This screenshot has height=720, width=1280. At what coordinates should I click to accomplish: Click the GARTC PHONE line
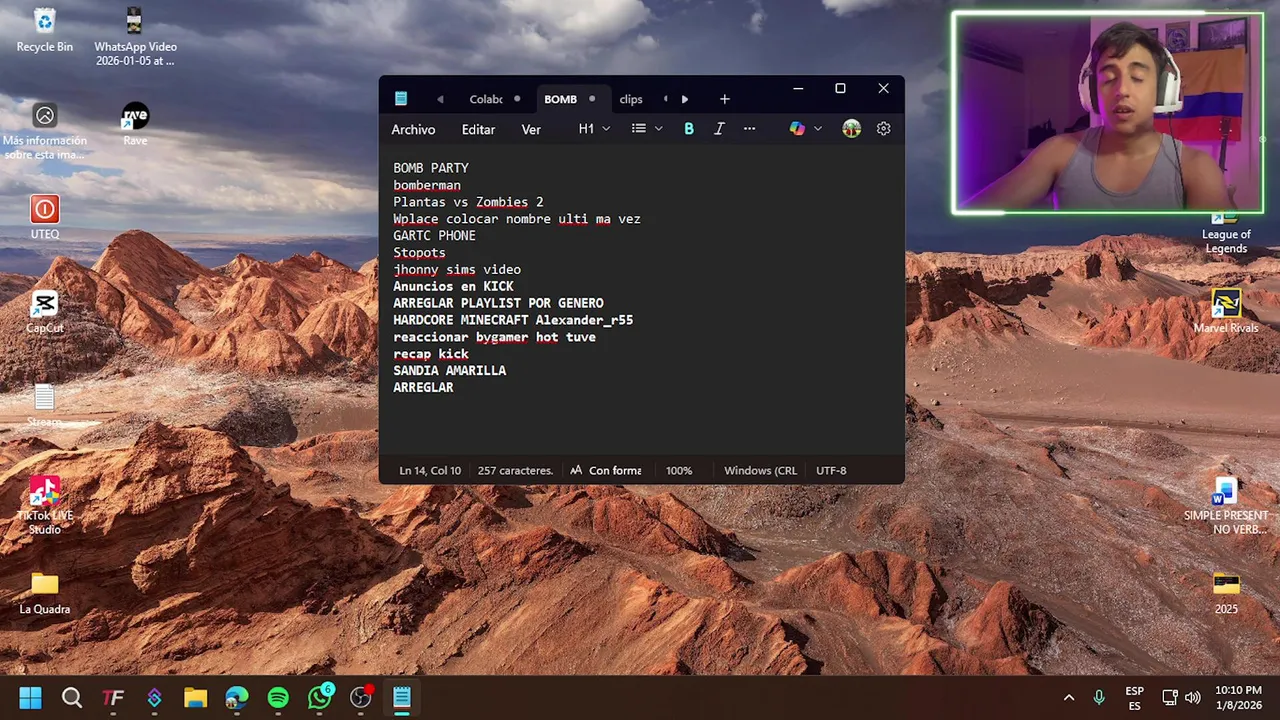pos(434,236)
